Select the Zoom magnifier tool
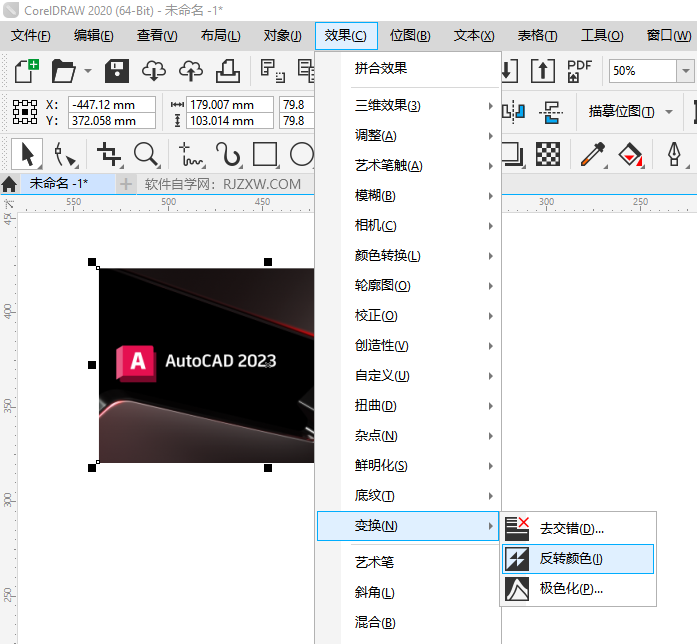Image resolution: width=697 pixels, height=644 pixels. click(x=146, y=155)
